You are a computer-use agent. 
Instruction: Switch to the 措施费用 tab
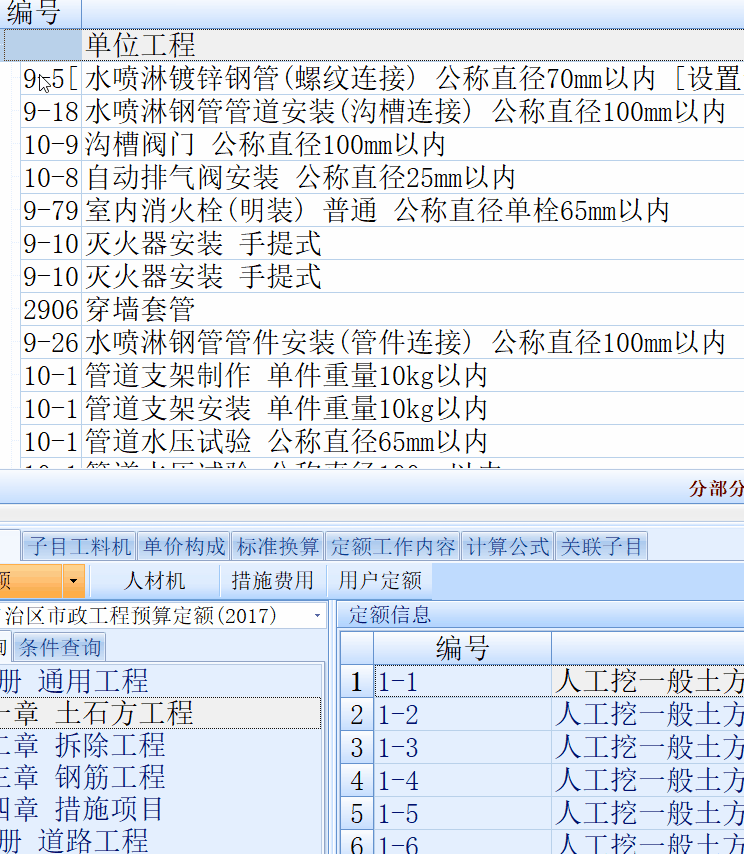tap(272, 581)
